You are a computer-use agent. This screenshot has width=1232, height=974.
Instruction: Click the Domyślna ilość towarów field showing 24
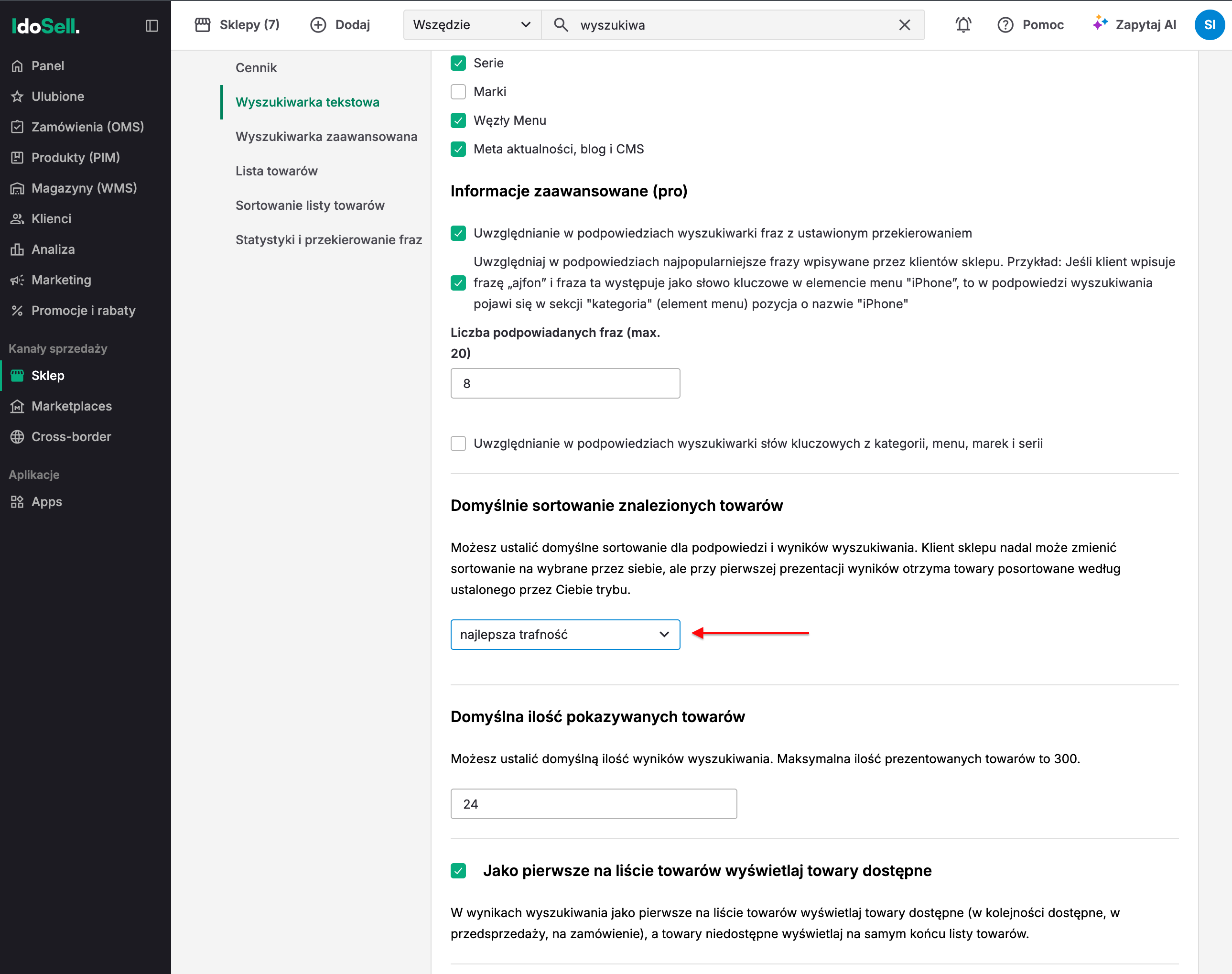[x=594, y=804]
